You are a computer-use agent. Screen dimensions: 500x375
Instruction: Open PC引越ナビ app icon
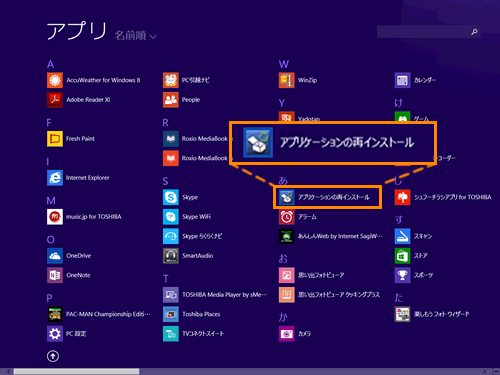[x=171, y=80]
